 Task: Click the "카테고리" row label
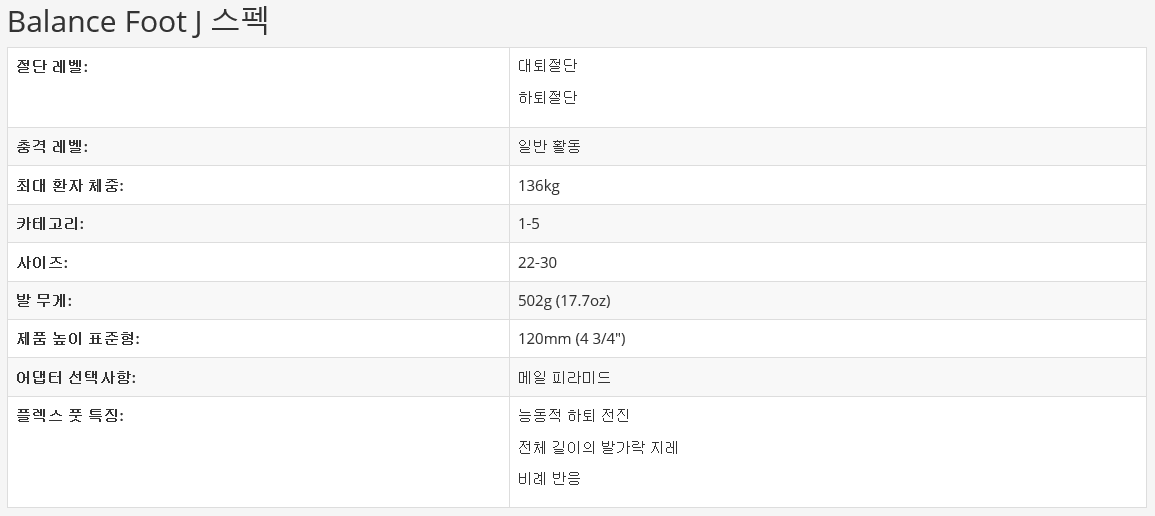[51, 224]
